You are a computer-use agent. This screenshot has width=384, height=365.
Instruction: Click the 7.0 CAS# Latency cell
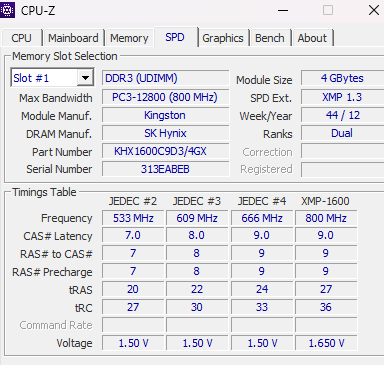click(133, 235)
